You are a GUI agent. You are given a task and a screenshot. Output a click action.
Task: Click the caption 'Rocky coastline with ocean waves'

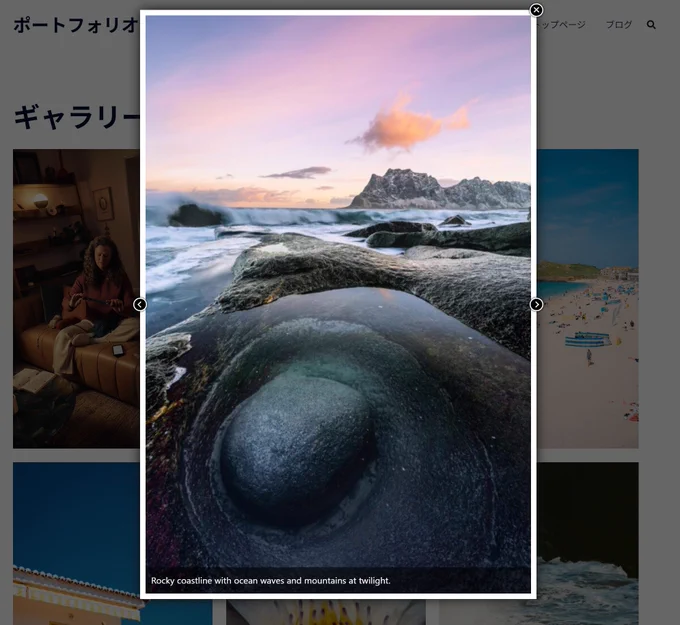271,580
